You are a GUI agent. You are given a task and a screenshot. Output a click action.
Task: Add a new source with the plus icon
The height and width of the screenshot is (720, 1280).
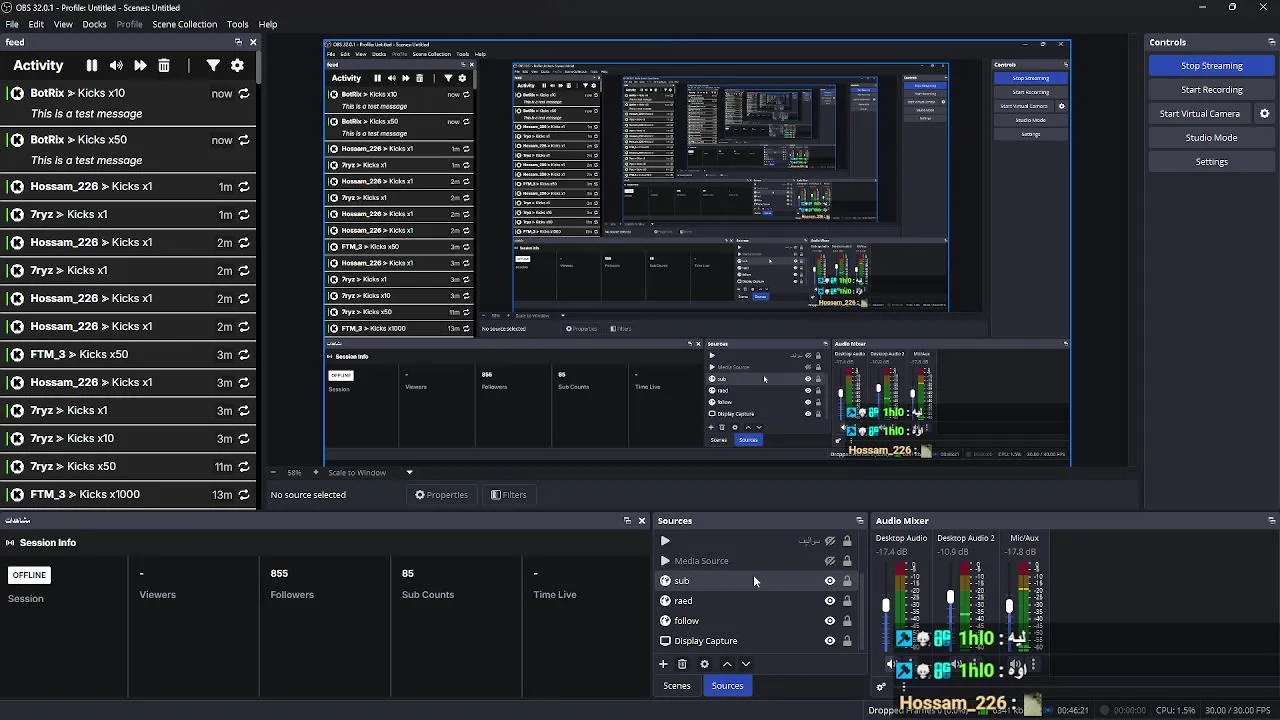[x=663, y=664]
